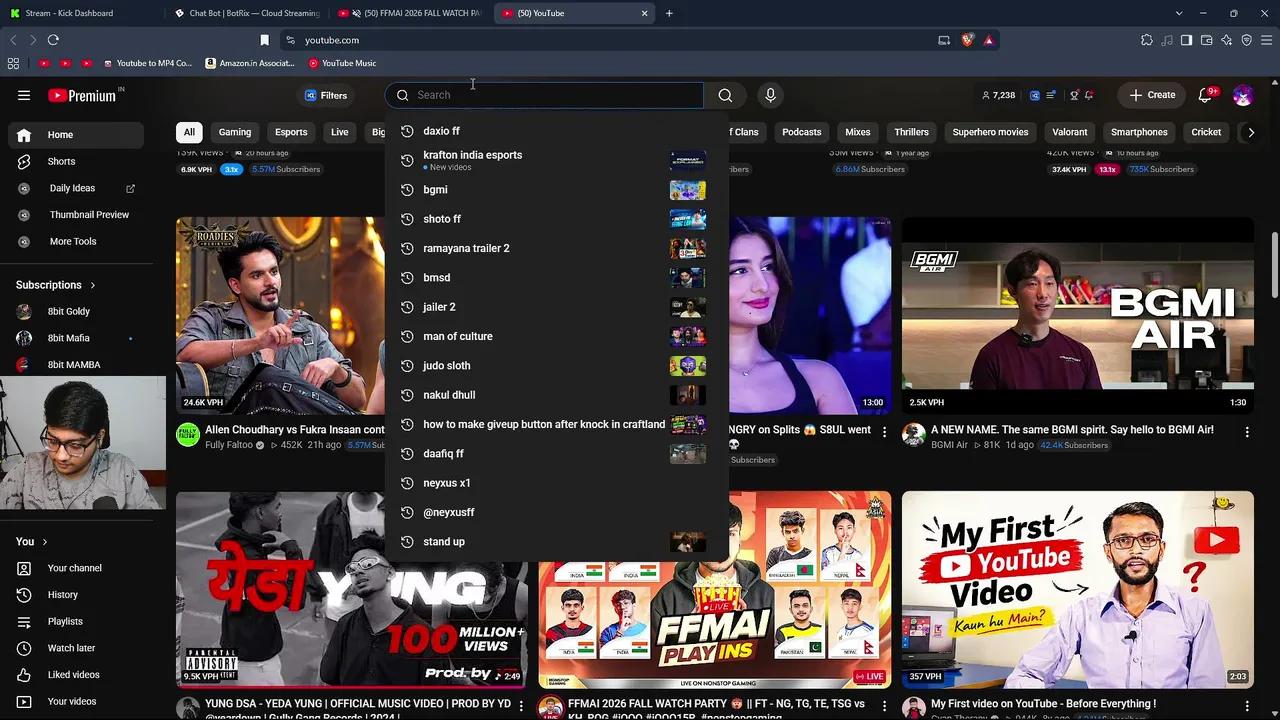1280x720 pixels.
Task: Reload the current page
Action: point(53,40)
